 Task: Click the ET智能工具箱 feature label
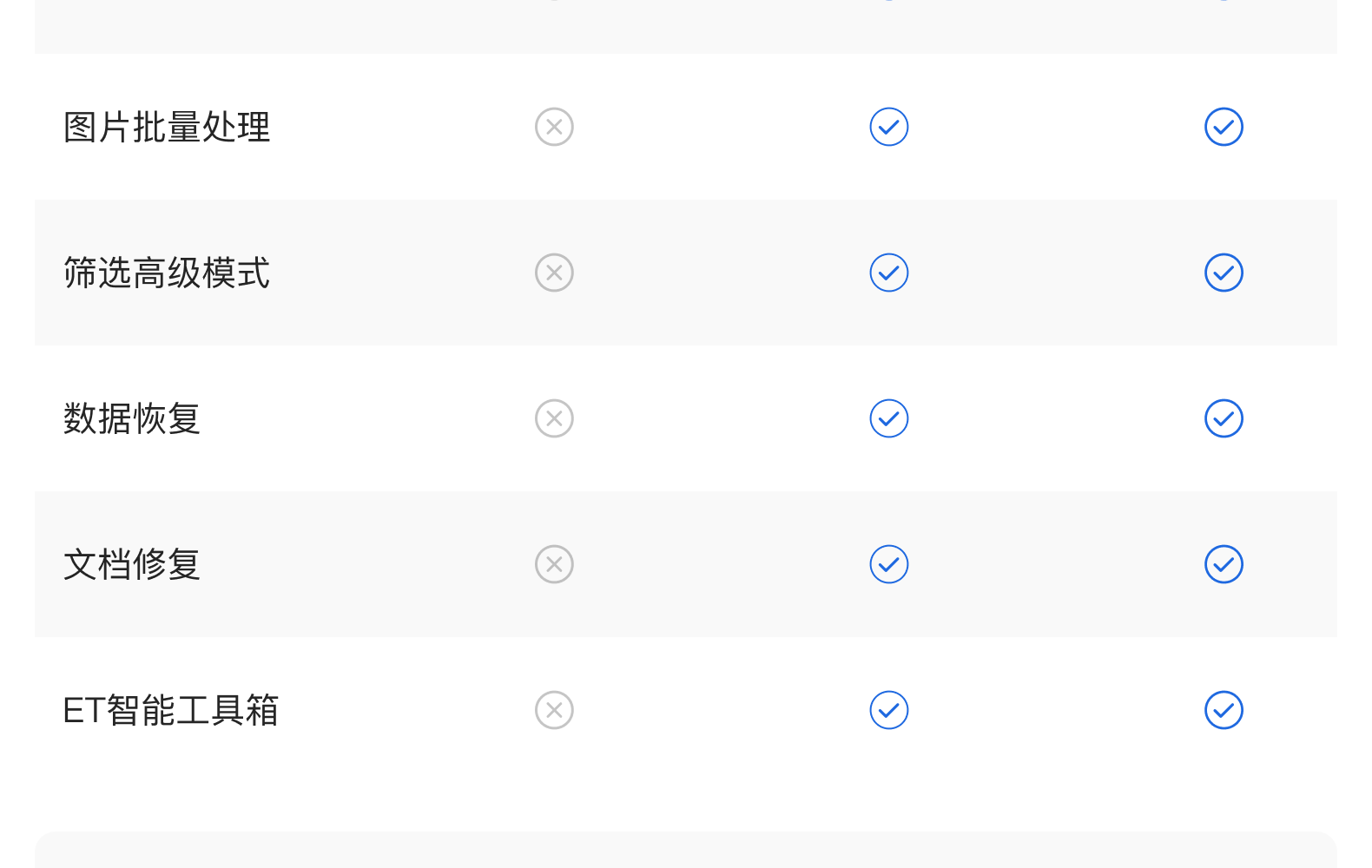tap(171, 711)
